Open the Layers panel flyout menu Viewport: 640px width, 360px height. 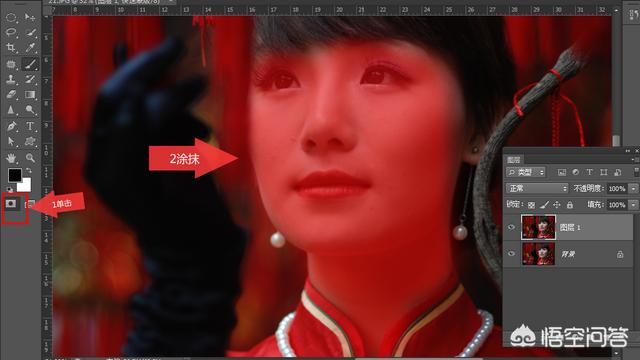(635, 159)
